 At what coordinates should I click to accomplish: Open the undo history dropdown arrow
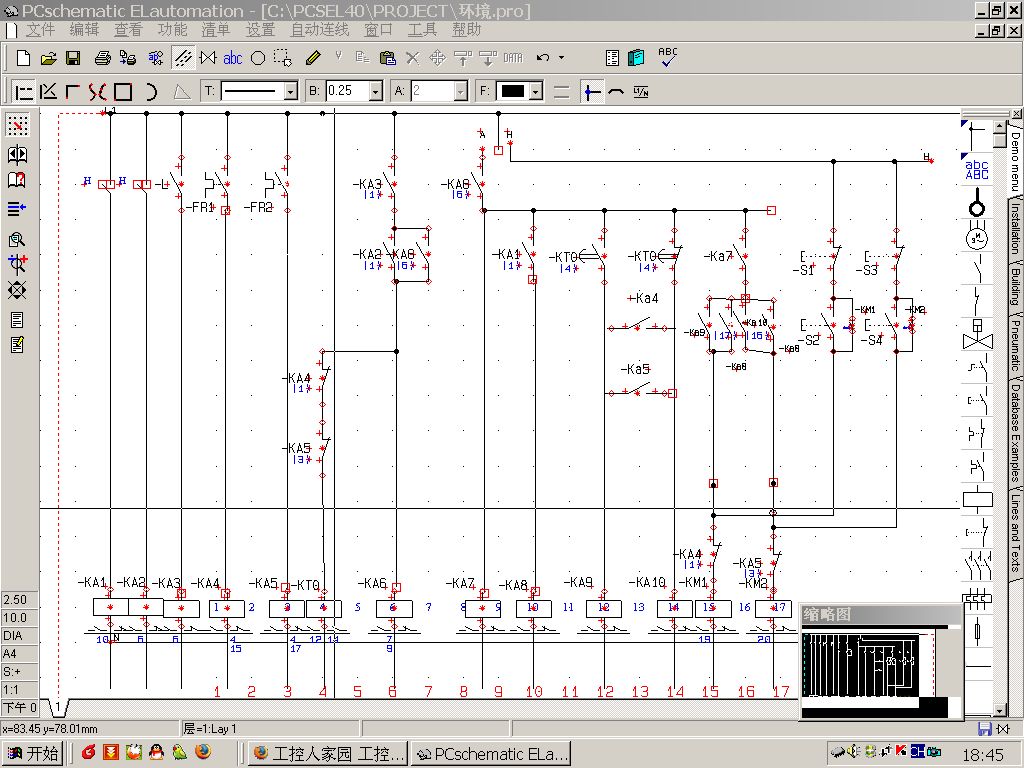coord(561,58)
